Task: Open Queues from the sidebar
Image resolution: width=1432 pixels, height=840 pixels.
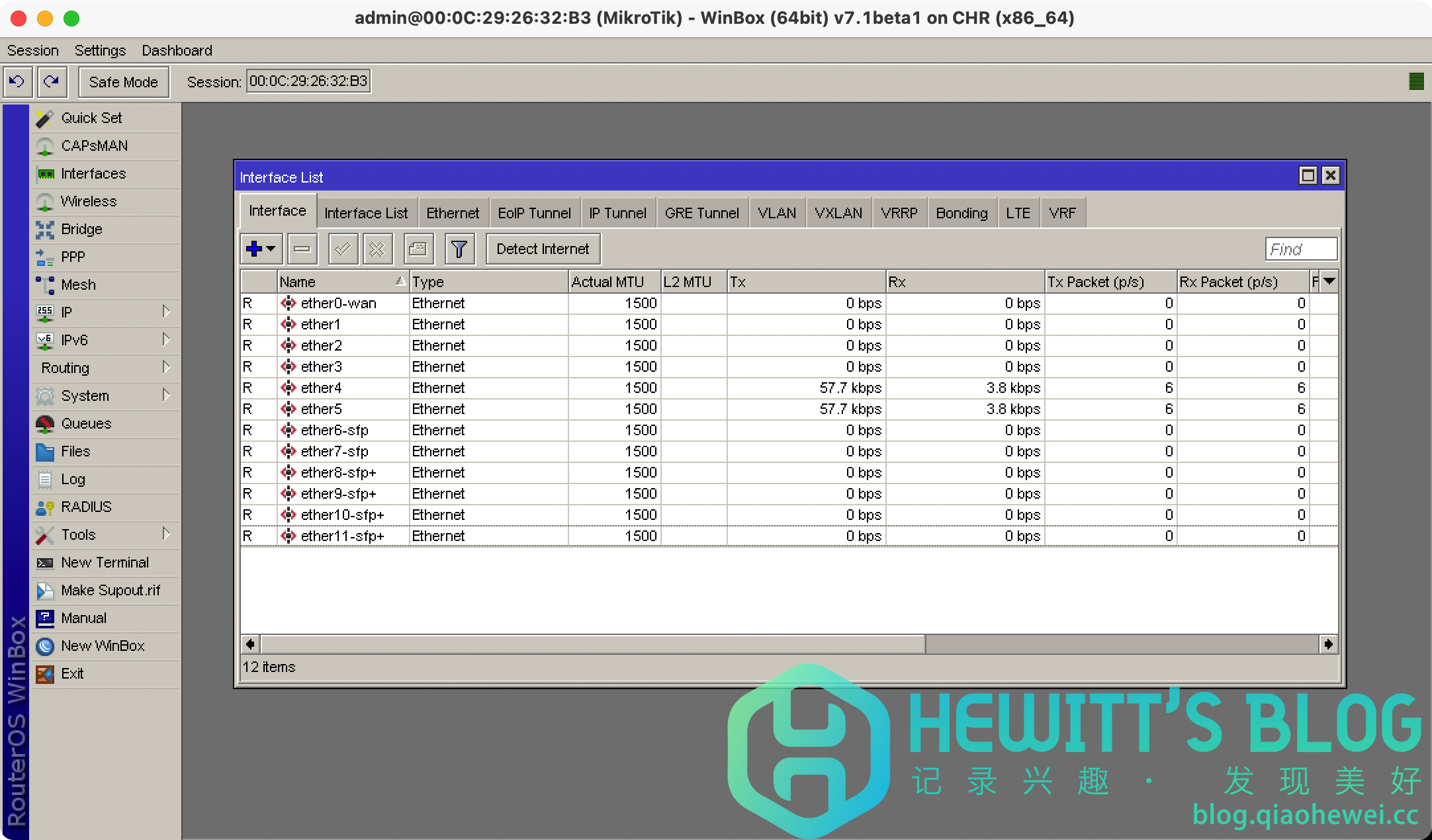Action: click(86, 423)
